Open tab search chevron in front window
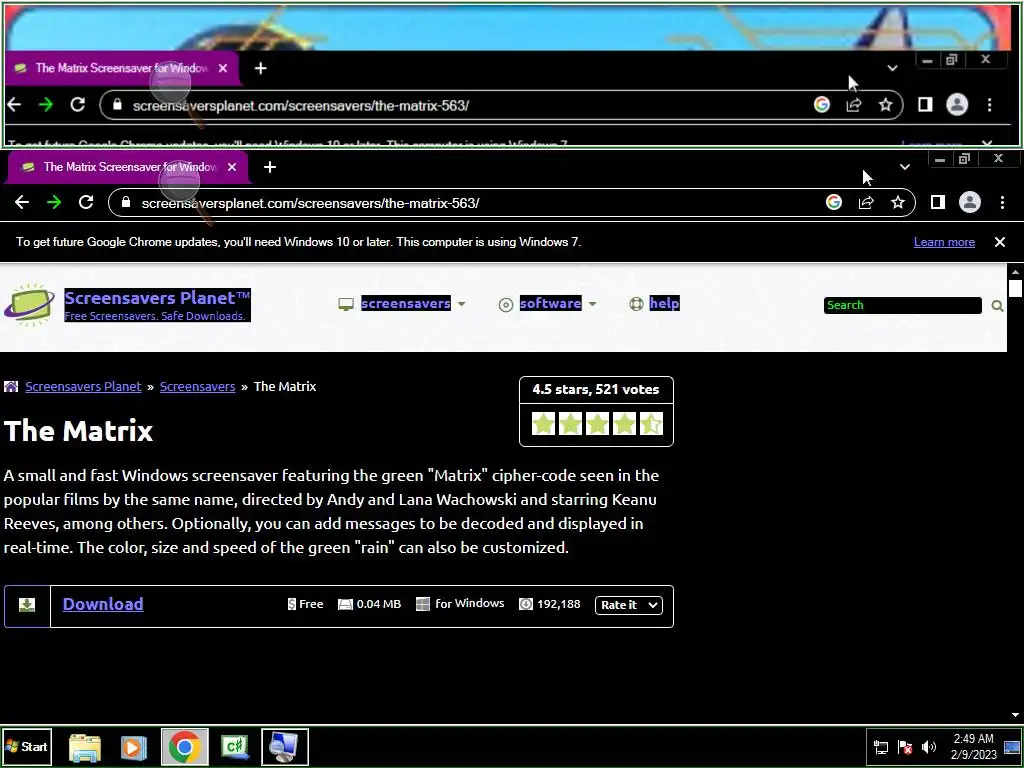This screenshot has width=1024, height=768. point(904,167)
